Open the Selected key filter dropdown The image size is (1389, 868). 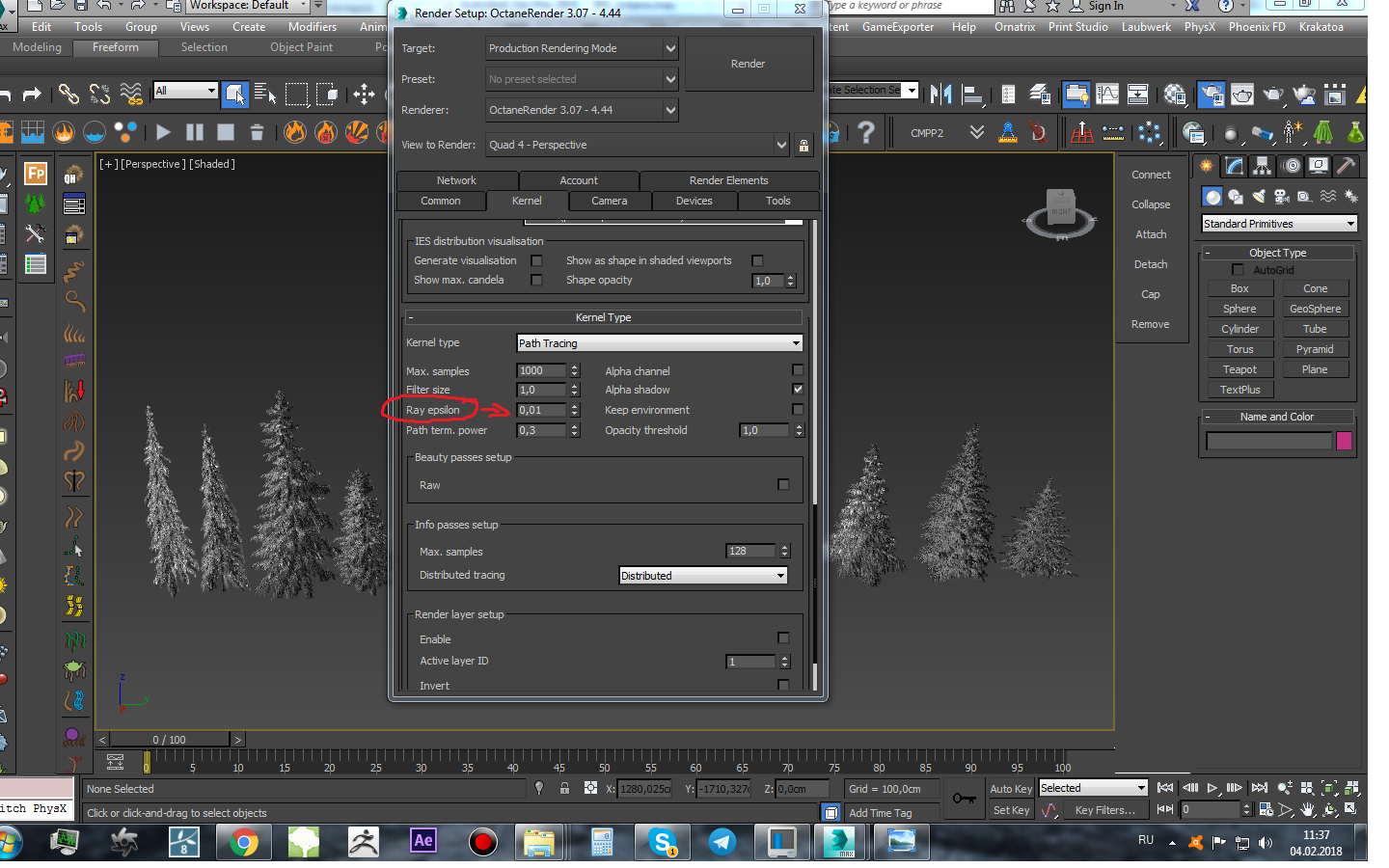click(x=1093, y=788)
